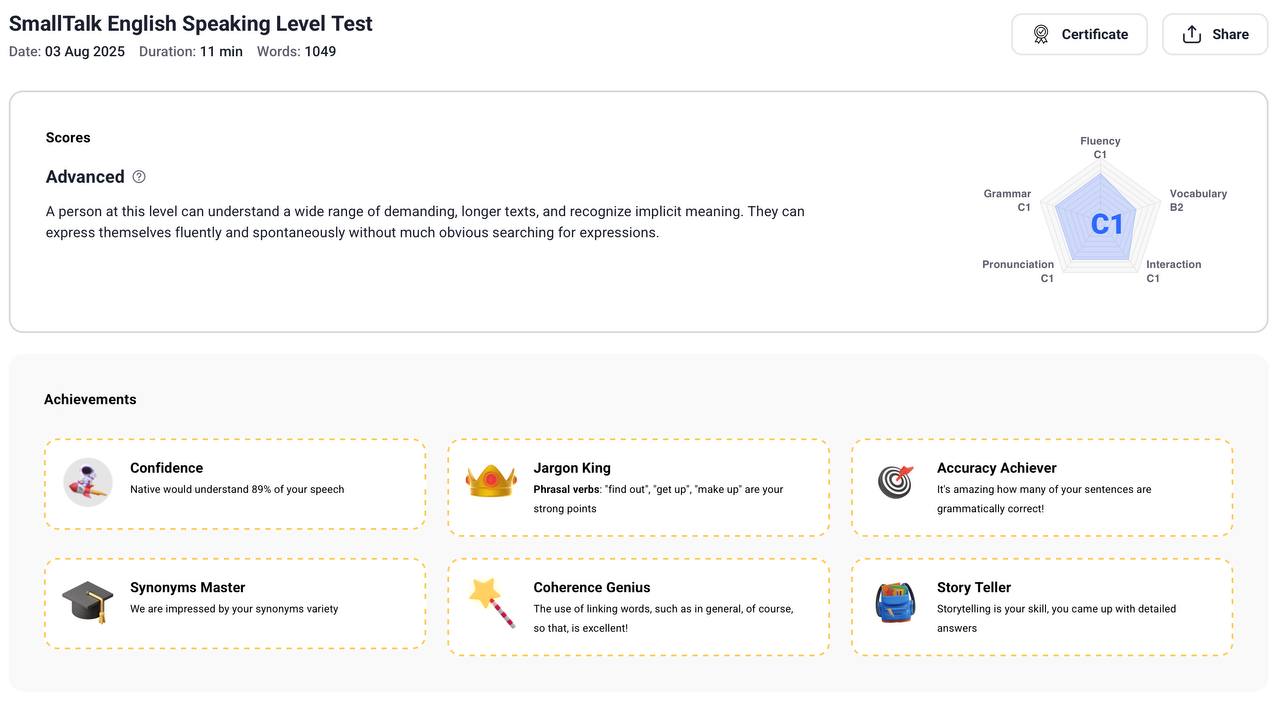Image resolution: width=1280 pixels, height=702 pixels.
Task: Click the Certificate ribbon icon
Action: [1041, 34]
